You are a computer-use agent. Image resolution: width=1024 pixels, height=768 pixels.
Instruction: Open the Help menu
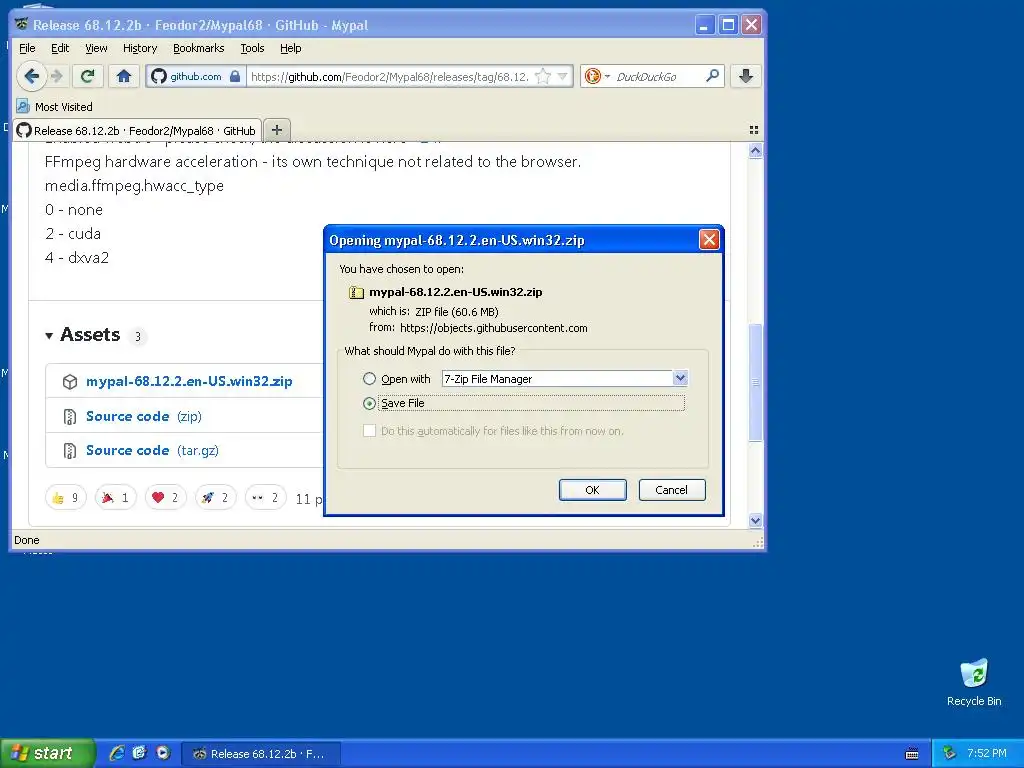click(291, 48)
